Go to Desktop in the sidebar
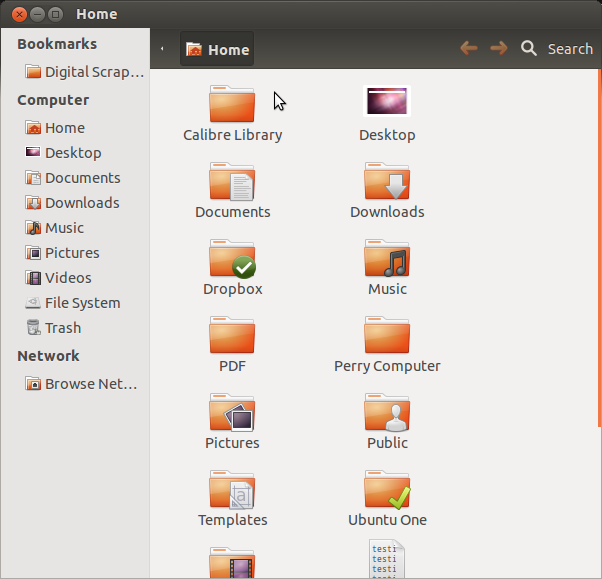Viewport: 602px width, 579px height. pyautogui.click(x=63, y=153)
